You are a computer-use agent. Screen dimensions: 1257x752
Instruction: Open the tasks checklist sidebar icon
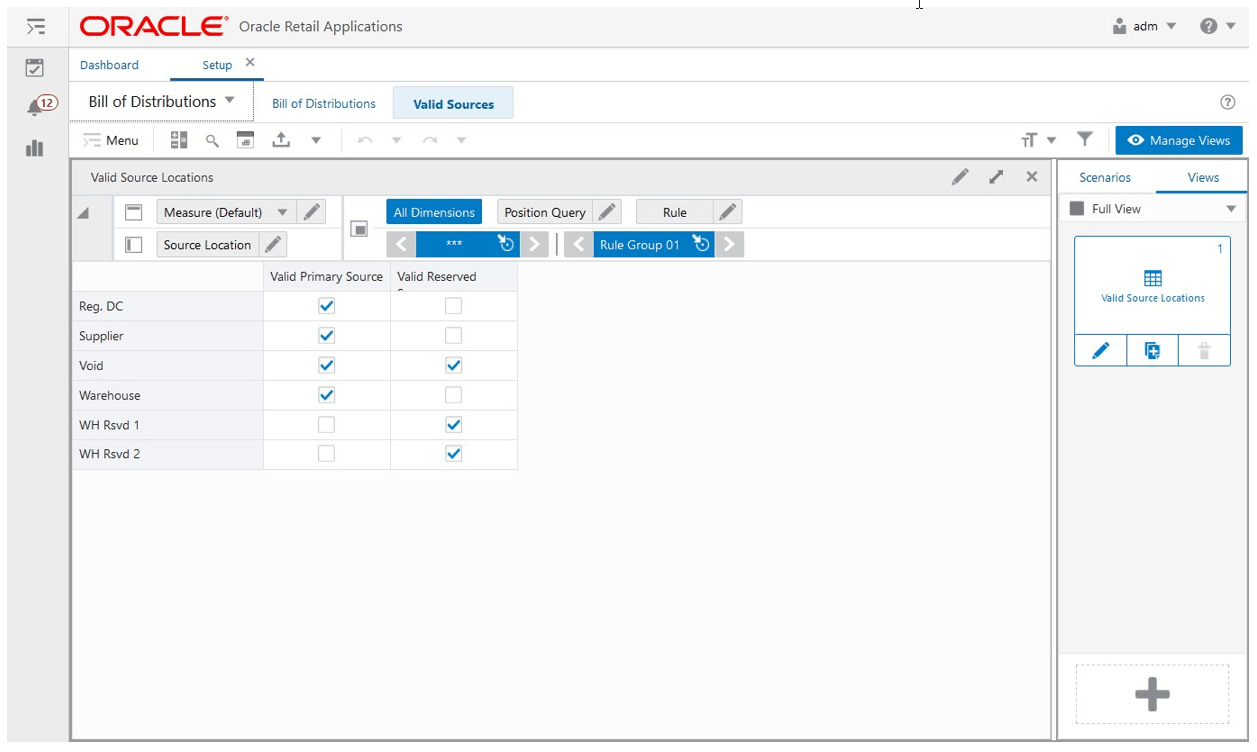[x=35, y=68]
